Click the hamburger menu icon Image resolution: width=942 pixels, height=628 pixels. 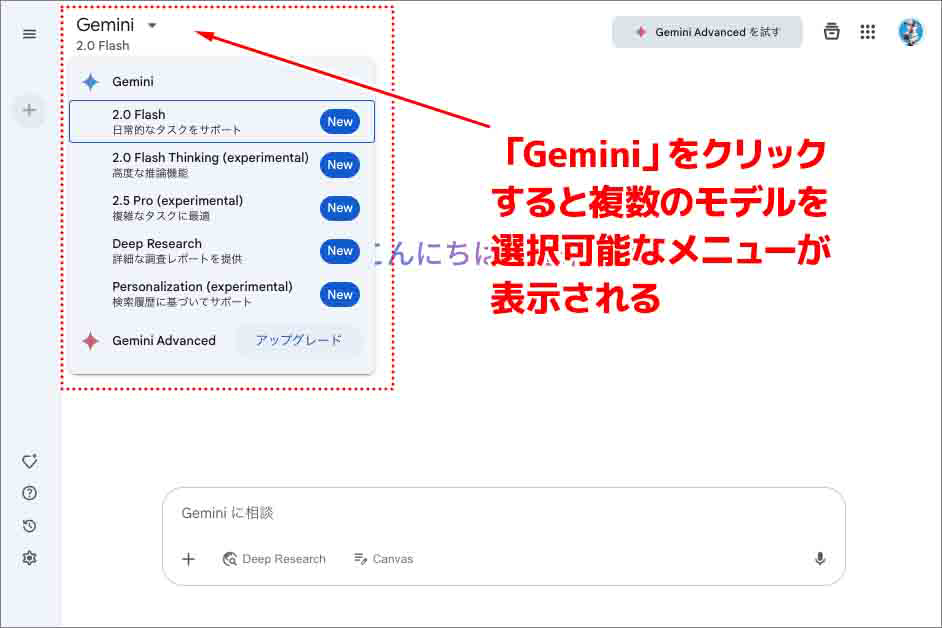pyautogui.click(x=28, y=31)
